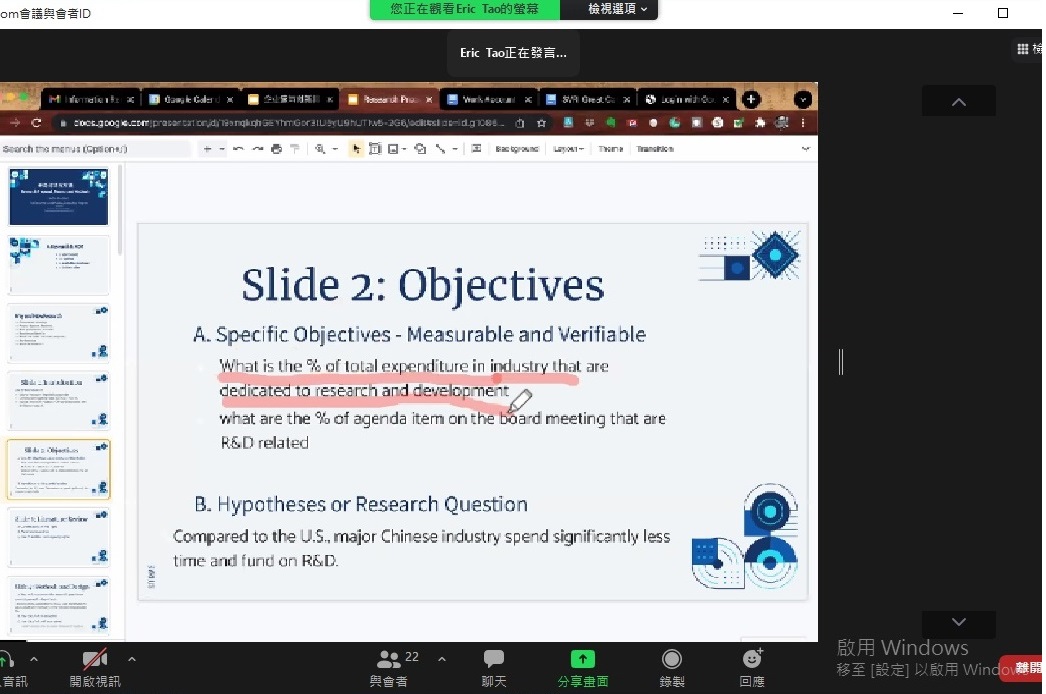Image resolution: width=1046 pixels, height=694 pixels.
Task: Click the Share Screen (分享畫面) icon
Action: 582,667
